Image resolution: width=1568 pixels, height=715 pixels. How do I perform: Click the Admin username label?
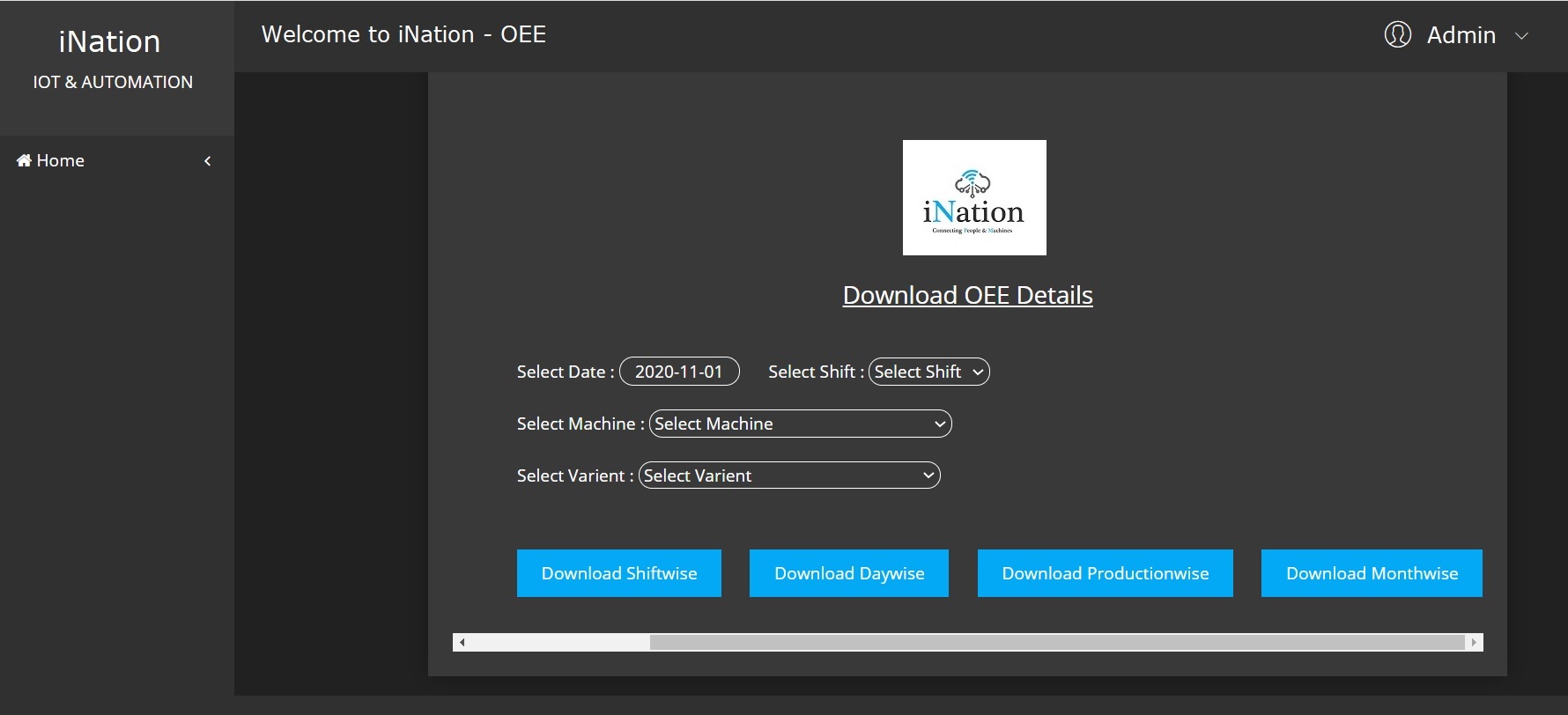pos(1461,35)
